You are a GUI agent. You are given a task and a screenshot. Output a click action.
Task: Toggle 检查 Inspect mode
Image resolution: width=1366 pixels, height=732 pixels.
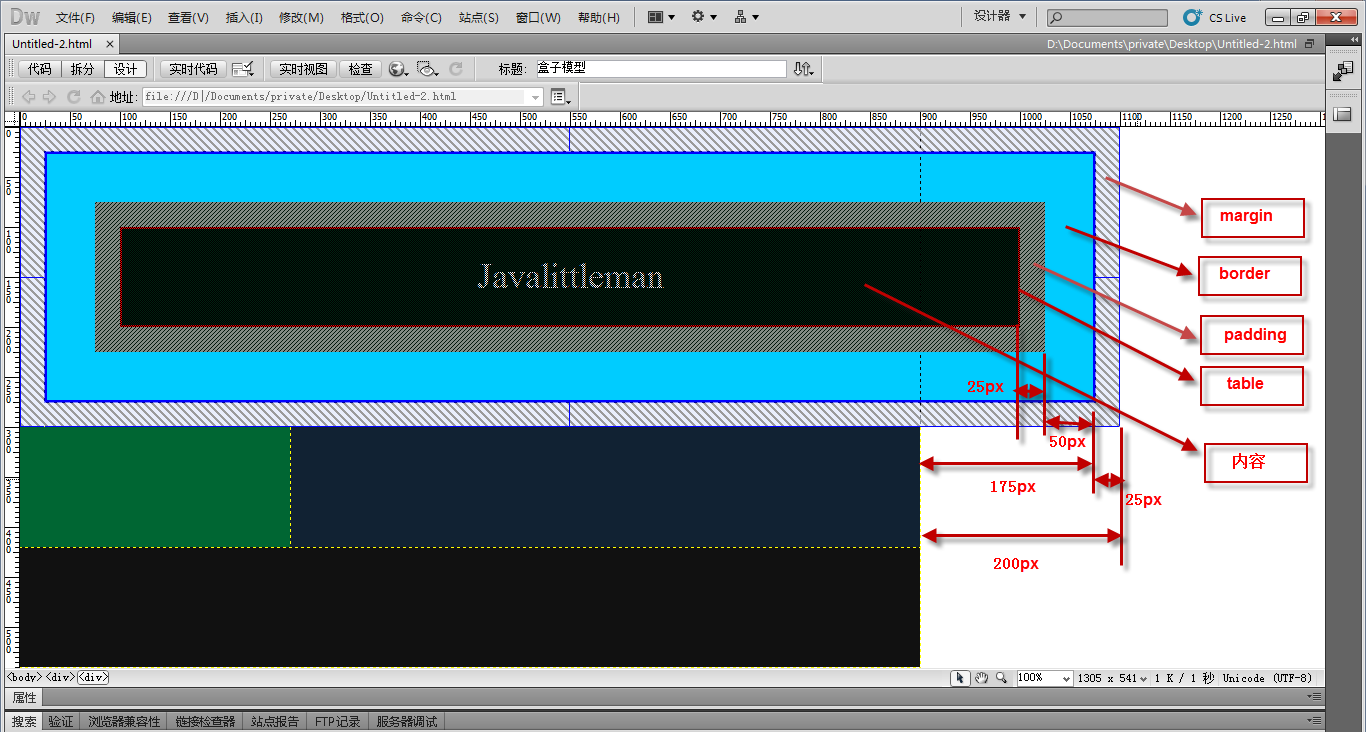tap(361, 69)
